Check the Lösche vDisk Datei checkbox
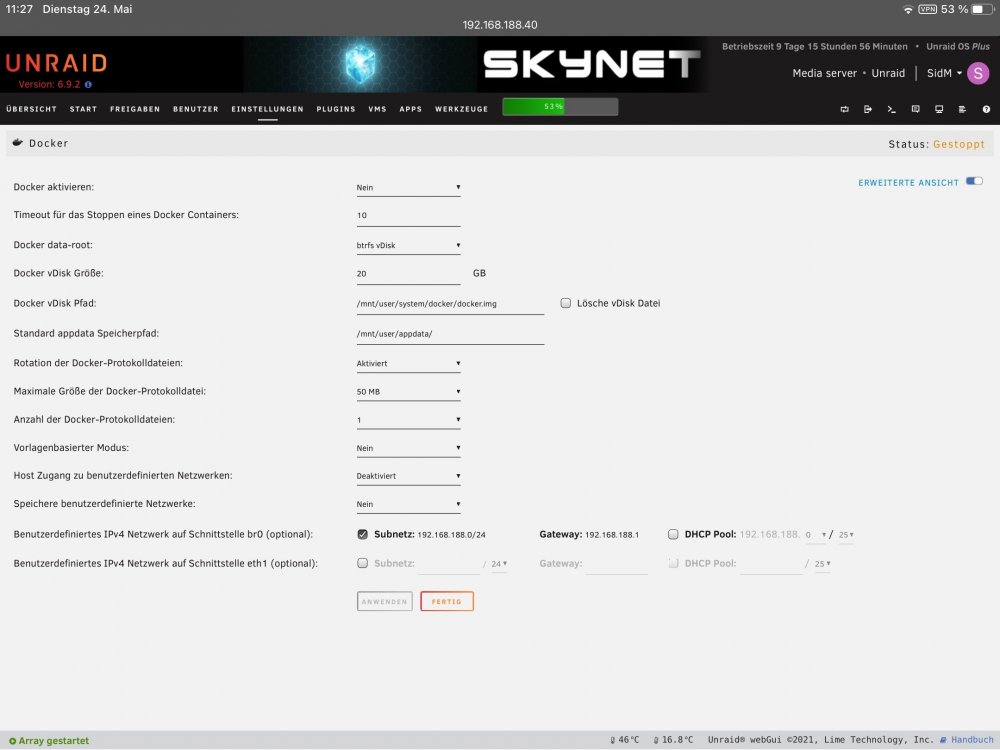Screen dimensions: 1000x750 tap(565, 303)
